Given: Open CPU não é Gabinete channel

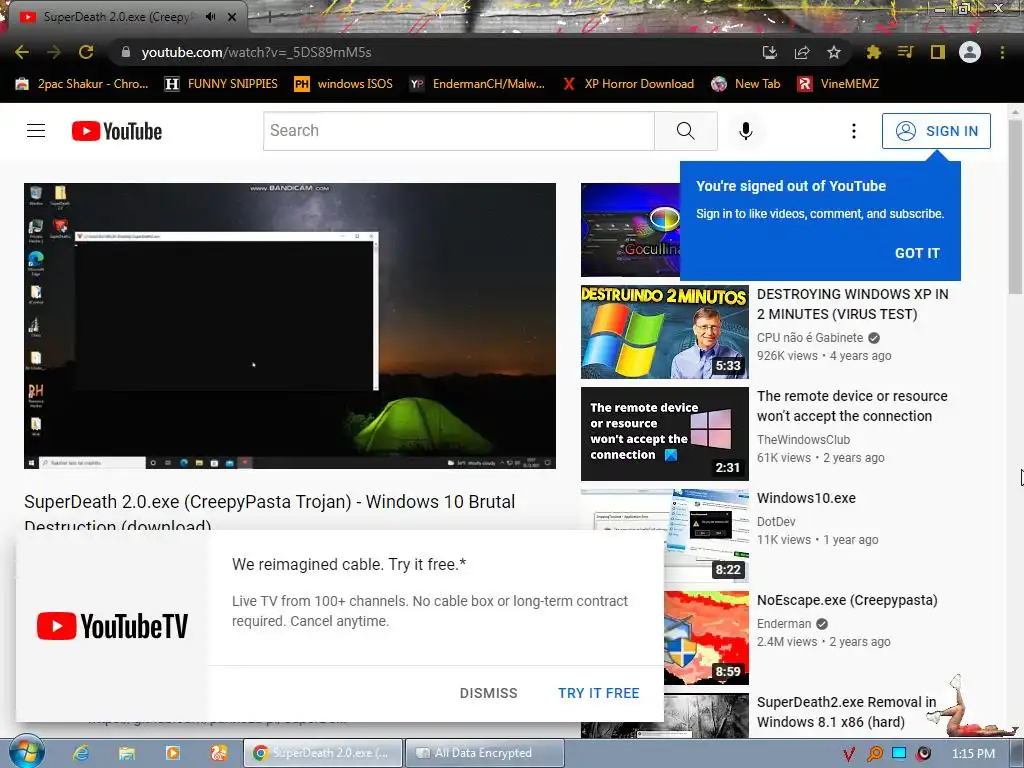Looking at the screenshot, I should click(x=810, y=338).
